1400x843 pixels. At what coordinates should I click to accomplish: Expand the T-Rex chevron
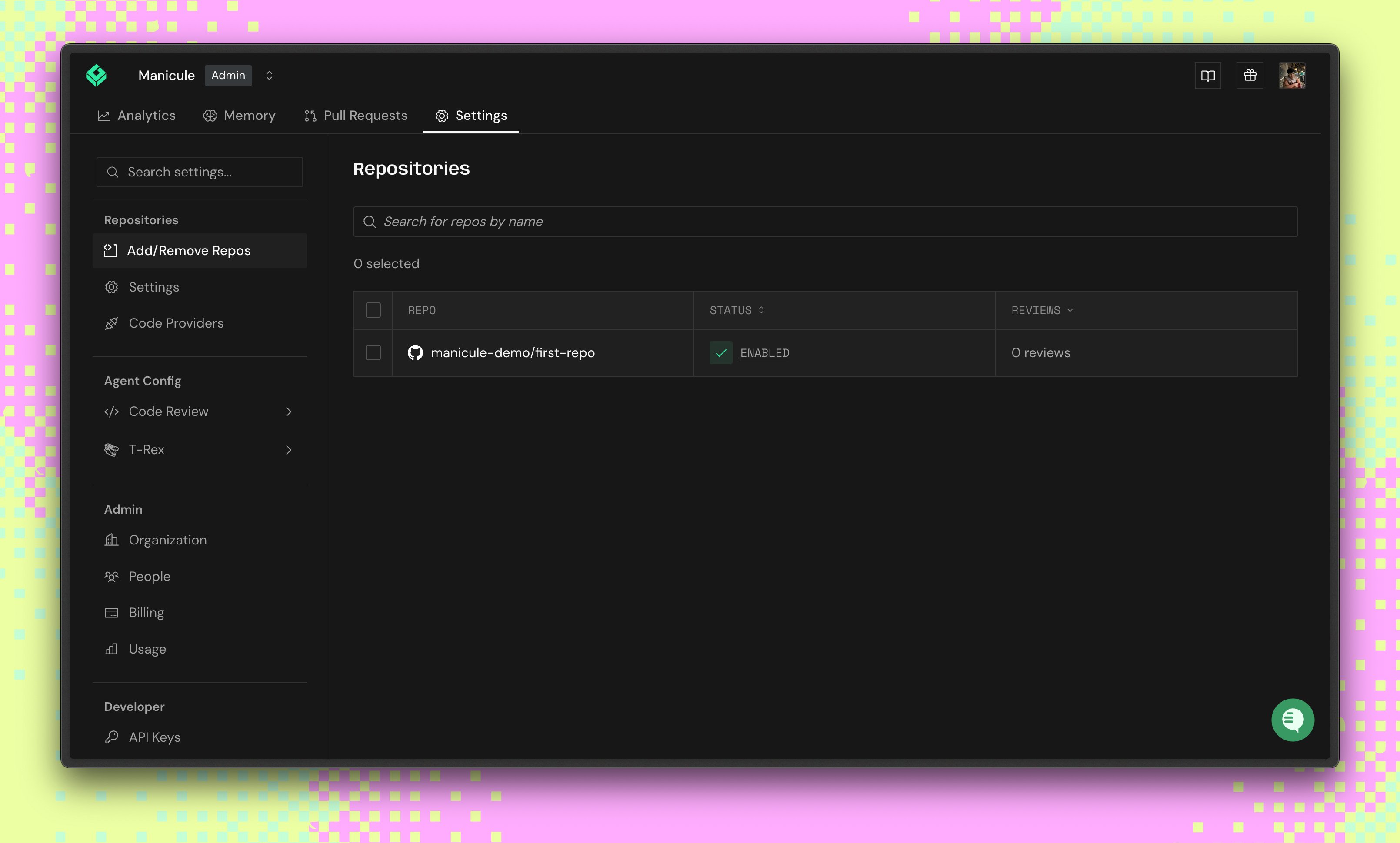pyautogui.click(x=289, y=450)
